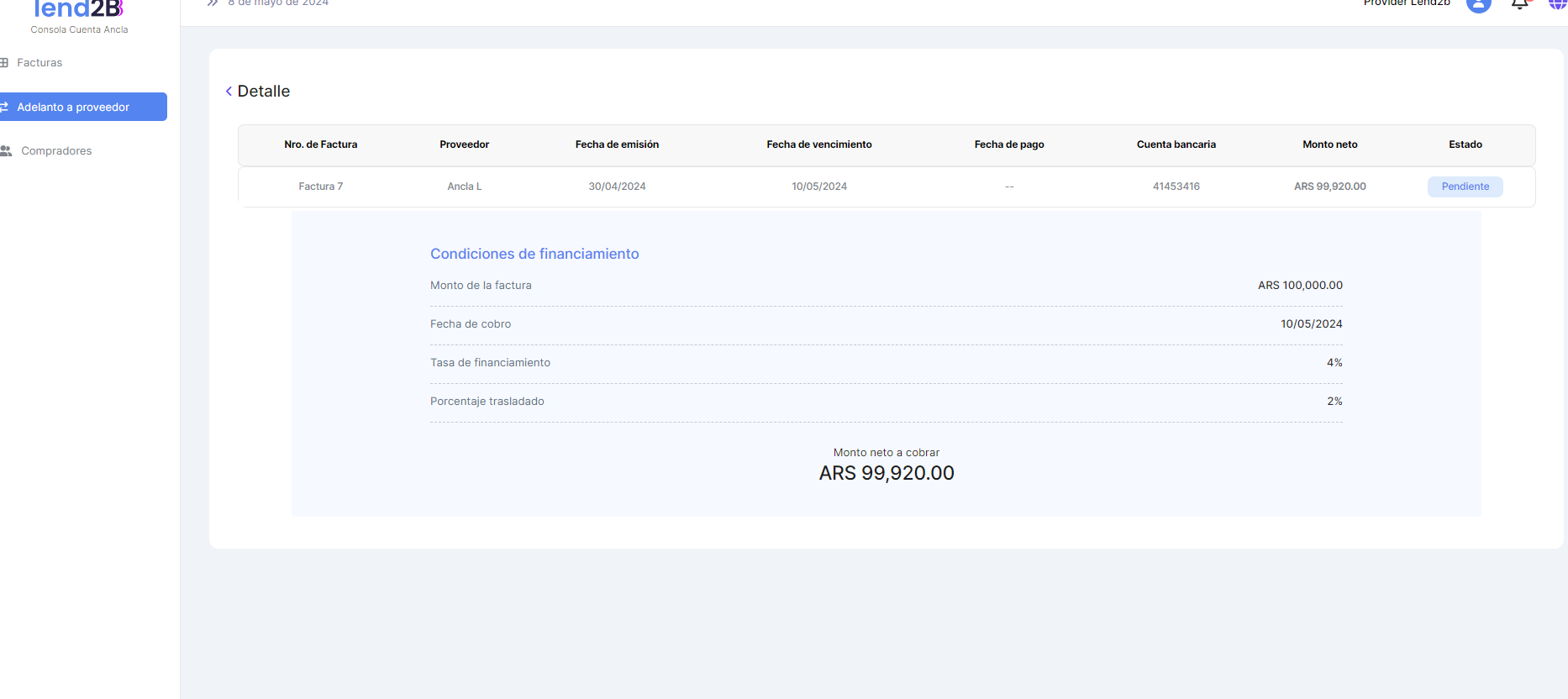The height and width of the screenshot is (699, 1568).
Task: Open the globe language selector
Action: pyautogui.click(x=1557, y=4)
